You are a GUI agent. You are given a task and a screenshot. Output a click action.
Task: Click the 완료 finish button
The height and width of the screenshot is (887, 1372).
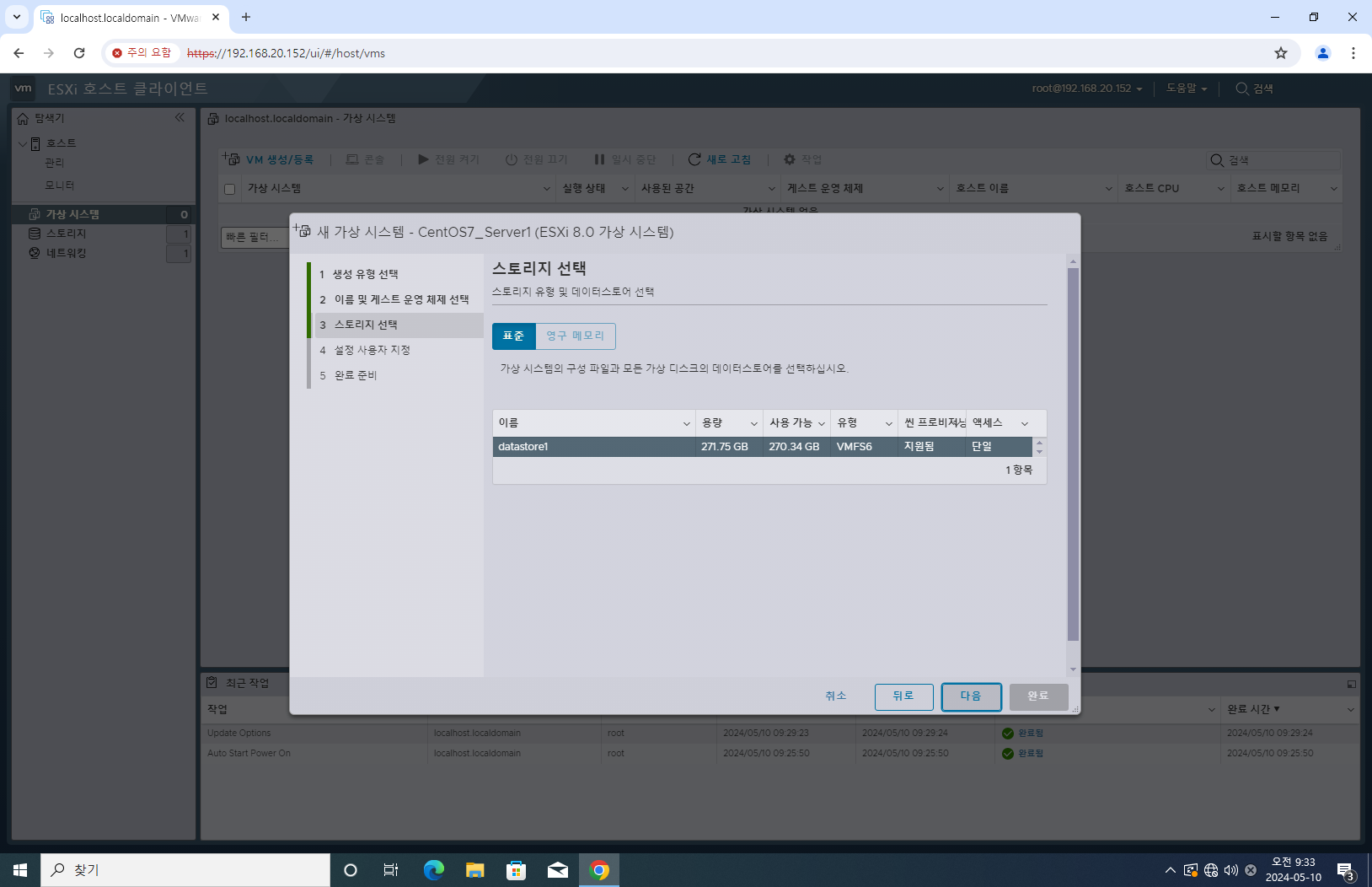point(1038,696)
